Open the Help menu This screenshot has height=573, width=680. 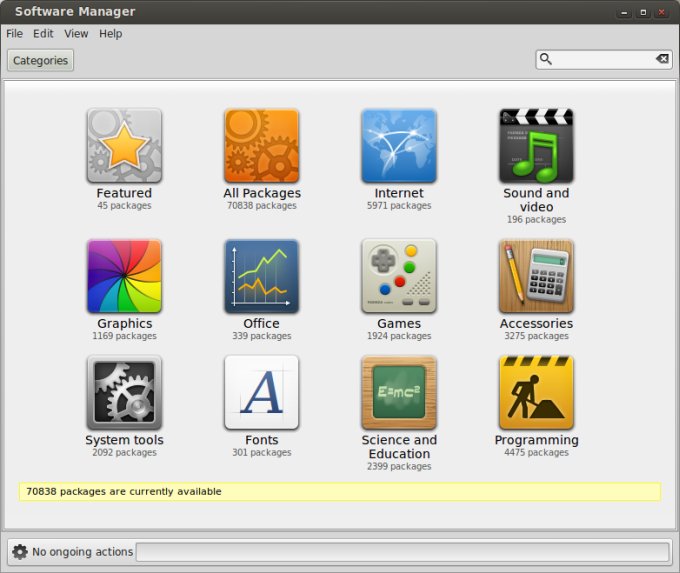[x=110, y=34]
